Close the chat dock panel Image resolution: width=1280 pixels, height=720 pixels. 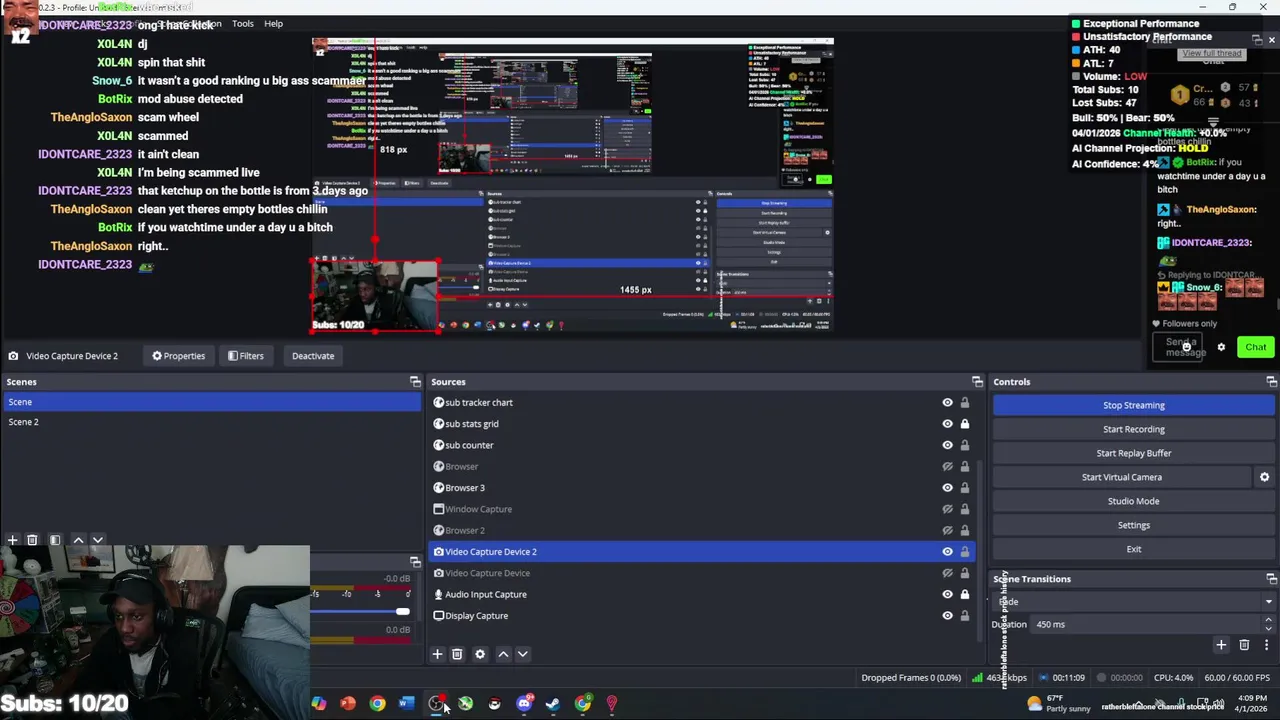(1271, 39)
